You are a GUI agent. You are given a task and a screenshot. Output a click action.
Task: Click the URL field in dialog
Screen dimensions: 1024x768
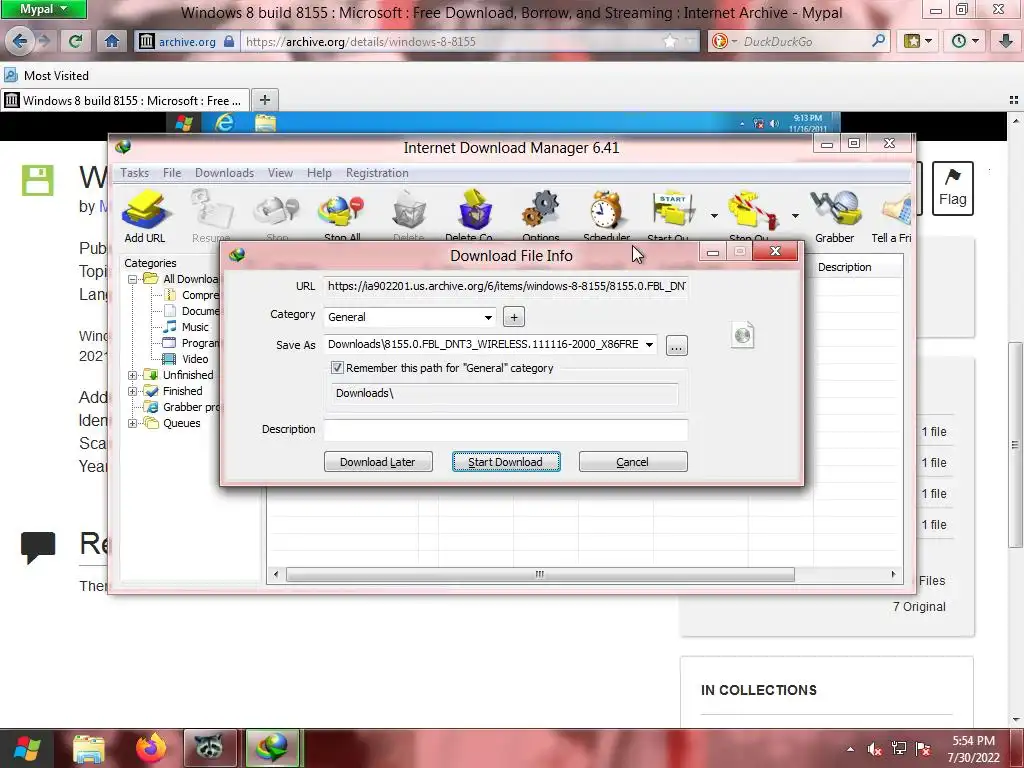tap(505, 286)
